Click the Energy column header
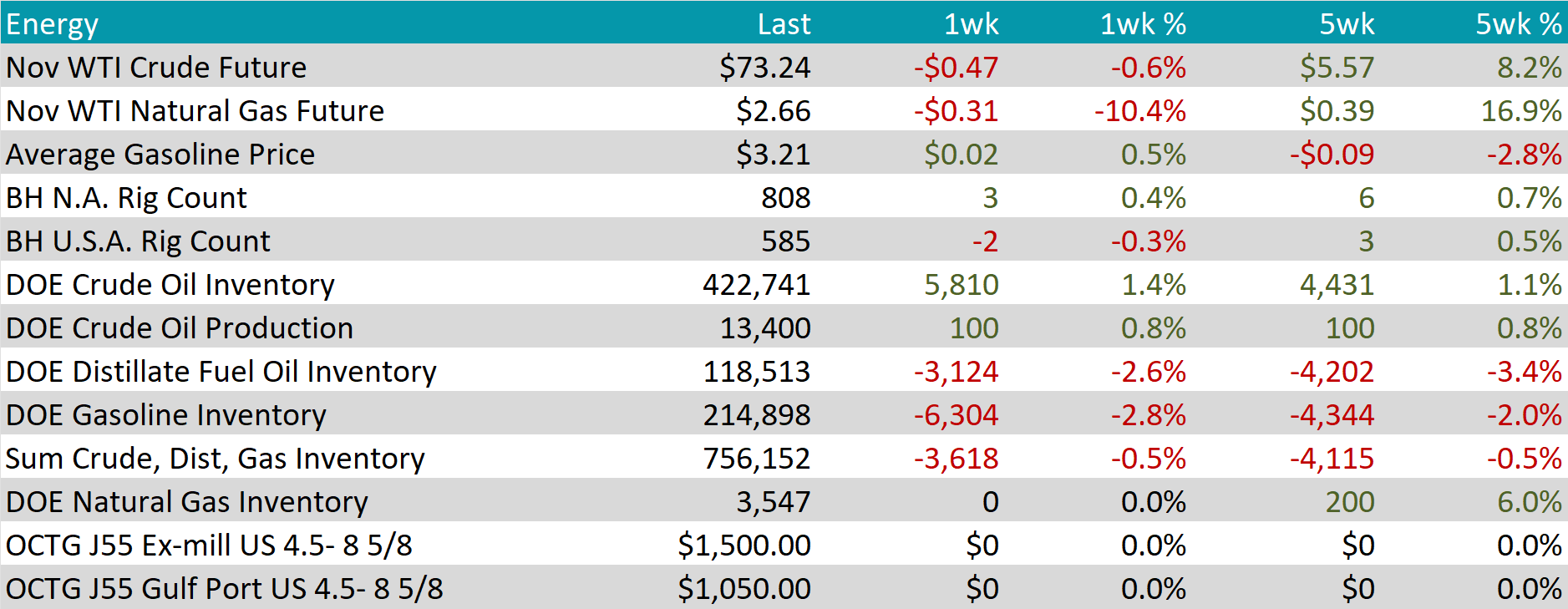 coord(52,24)
